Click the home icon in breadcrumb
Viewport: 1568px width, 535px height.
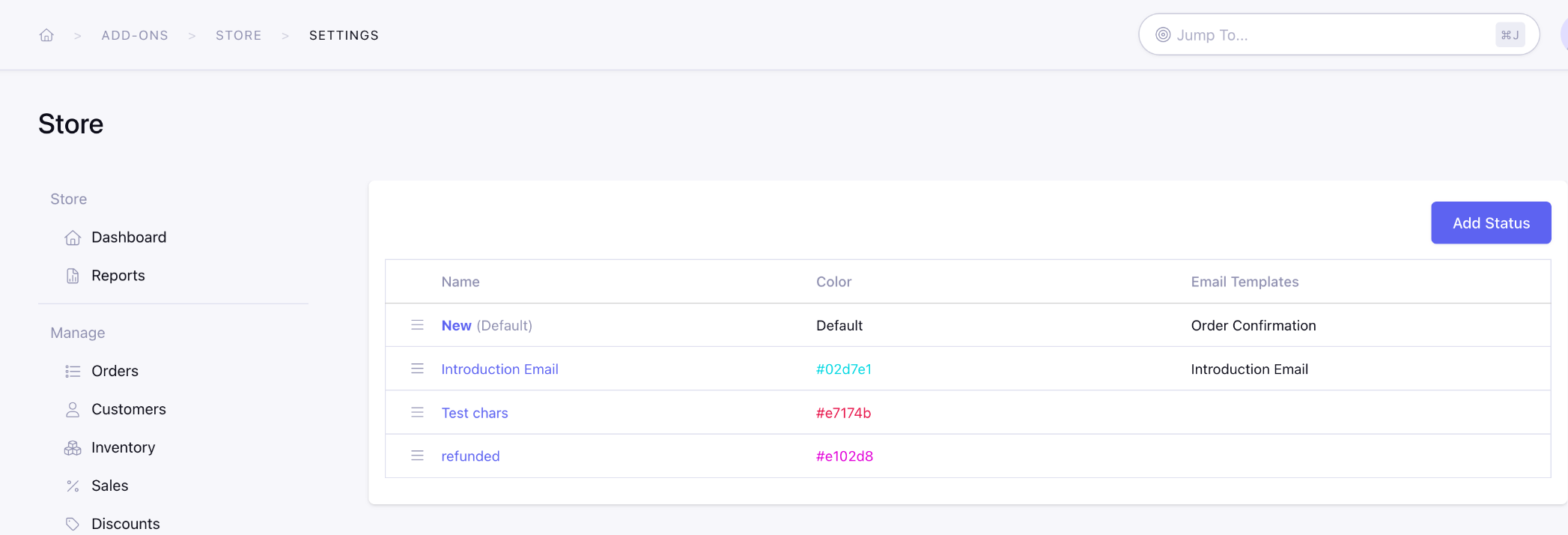coord(46,35)
